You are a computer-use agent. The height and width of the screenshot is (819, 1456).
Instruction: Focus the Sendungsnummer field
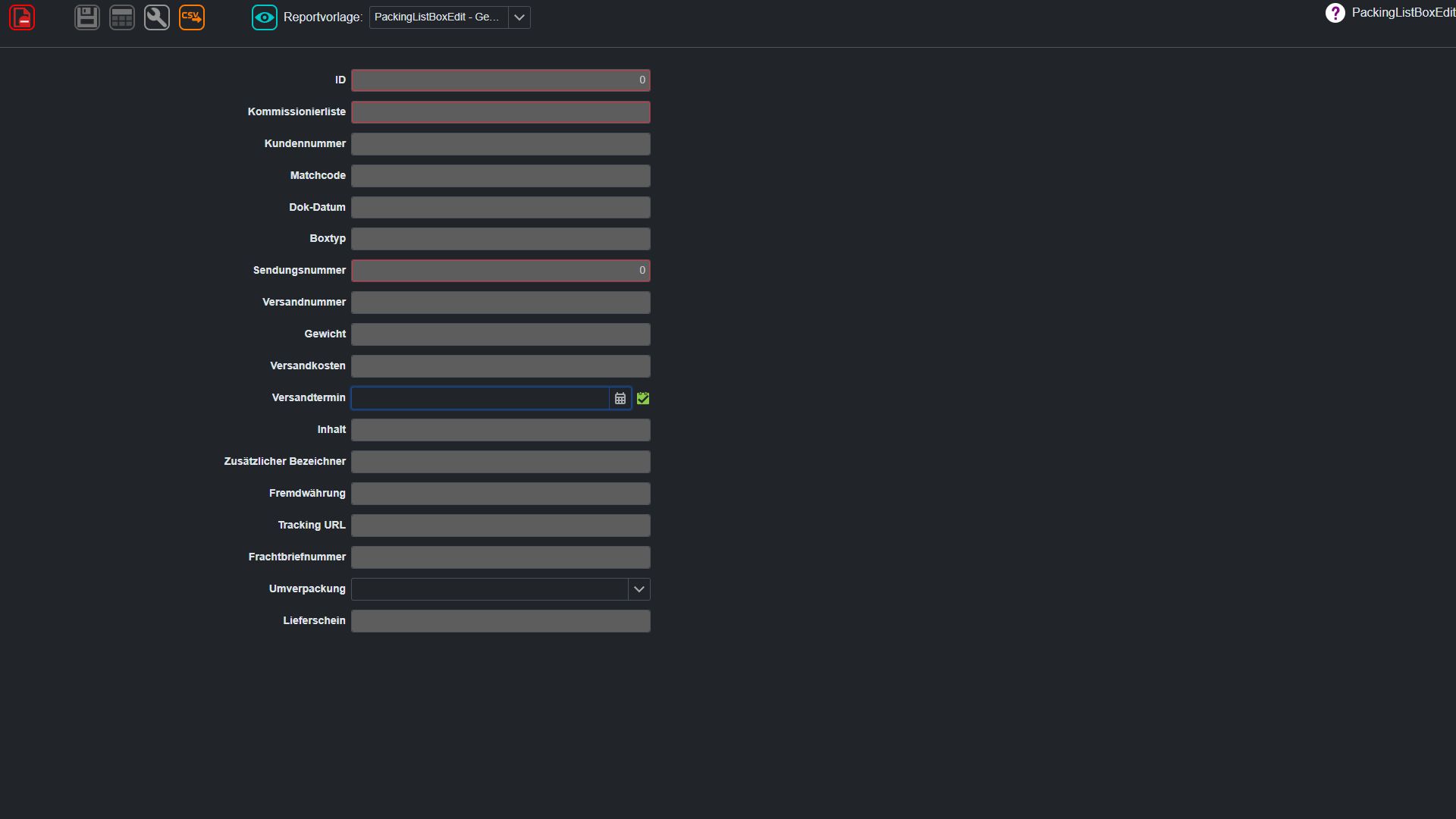[x=500, y=271]
